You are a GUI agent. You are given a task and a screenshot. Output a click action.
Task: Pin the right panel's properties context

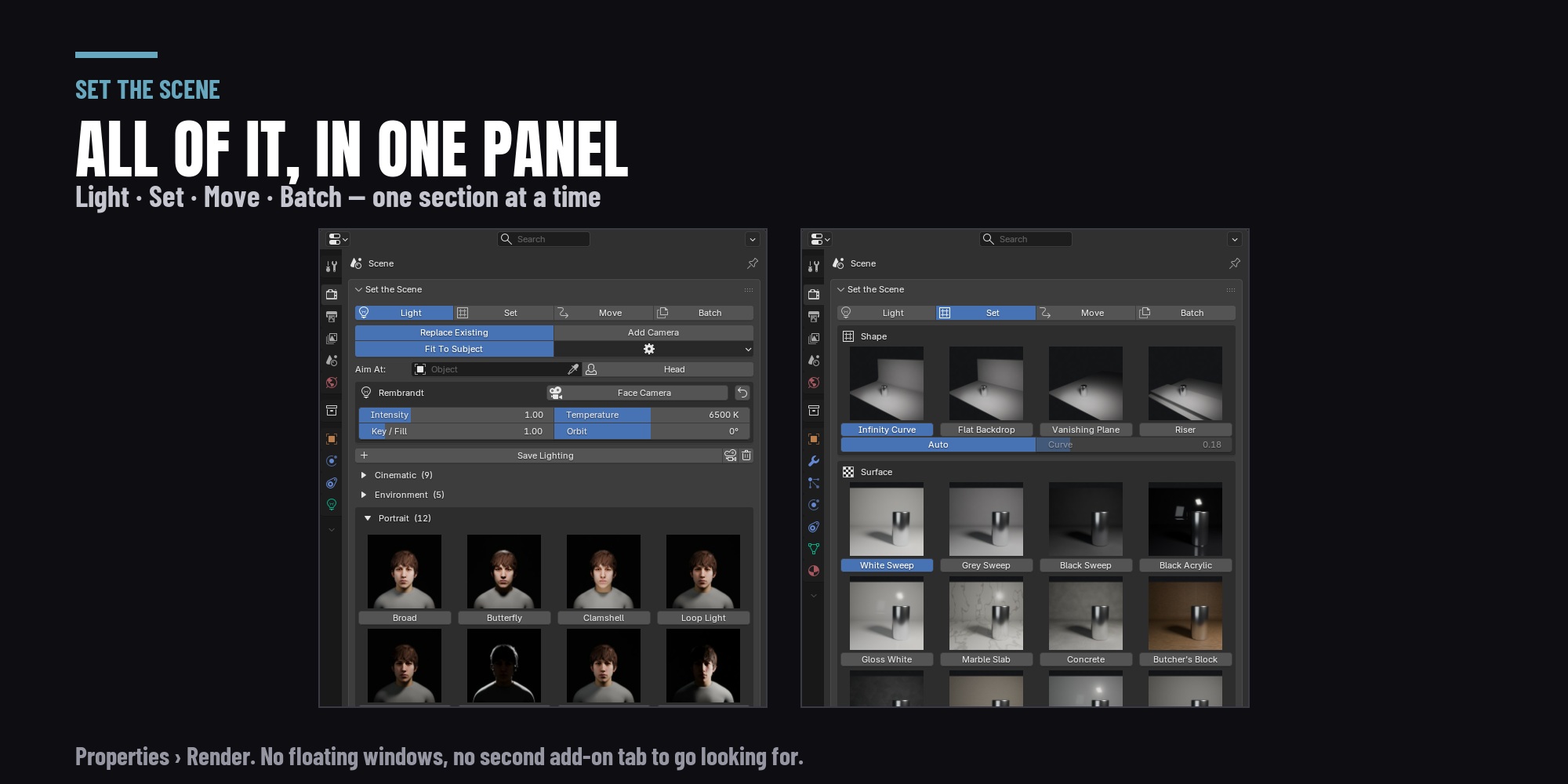click(x=1235, y=263)
